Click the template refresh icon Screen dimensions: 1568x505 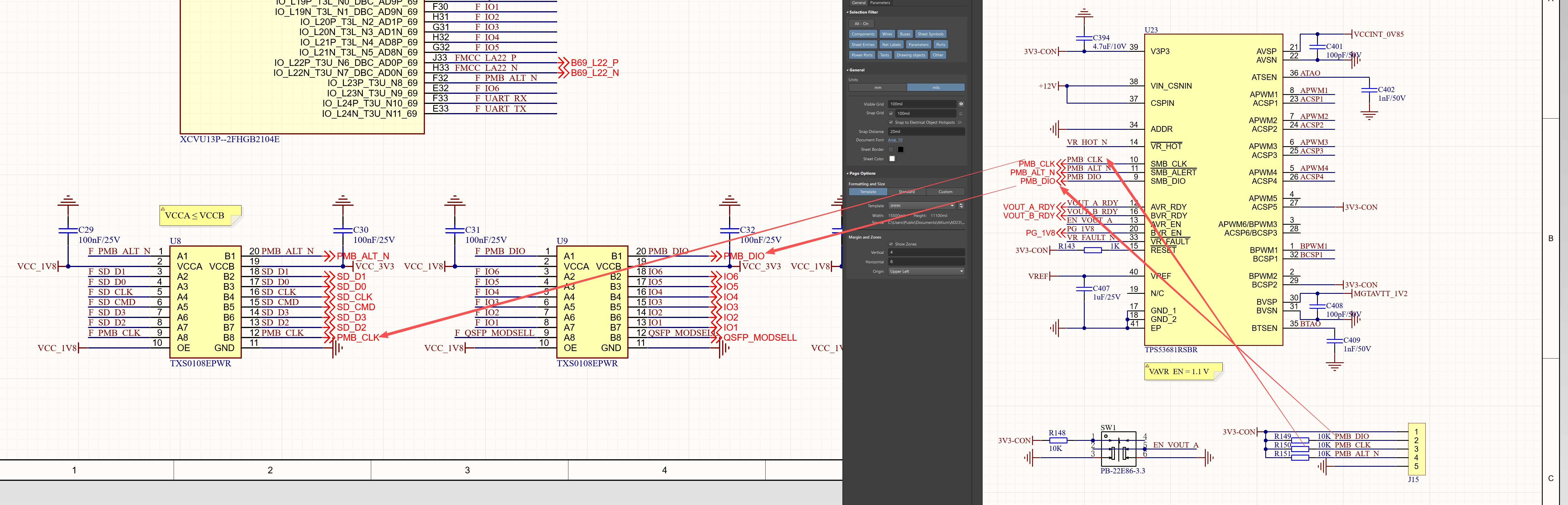pyautogui.click(x=961, y=206)
